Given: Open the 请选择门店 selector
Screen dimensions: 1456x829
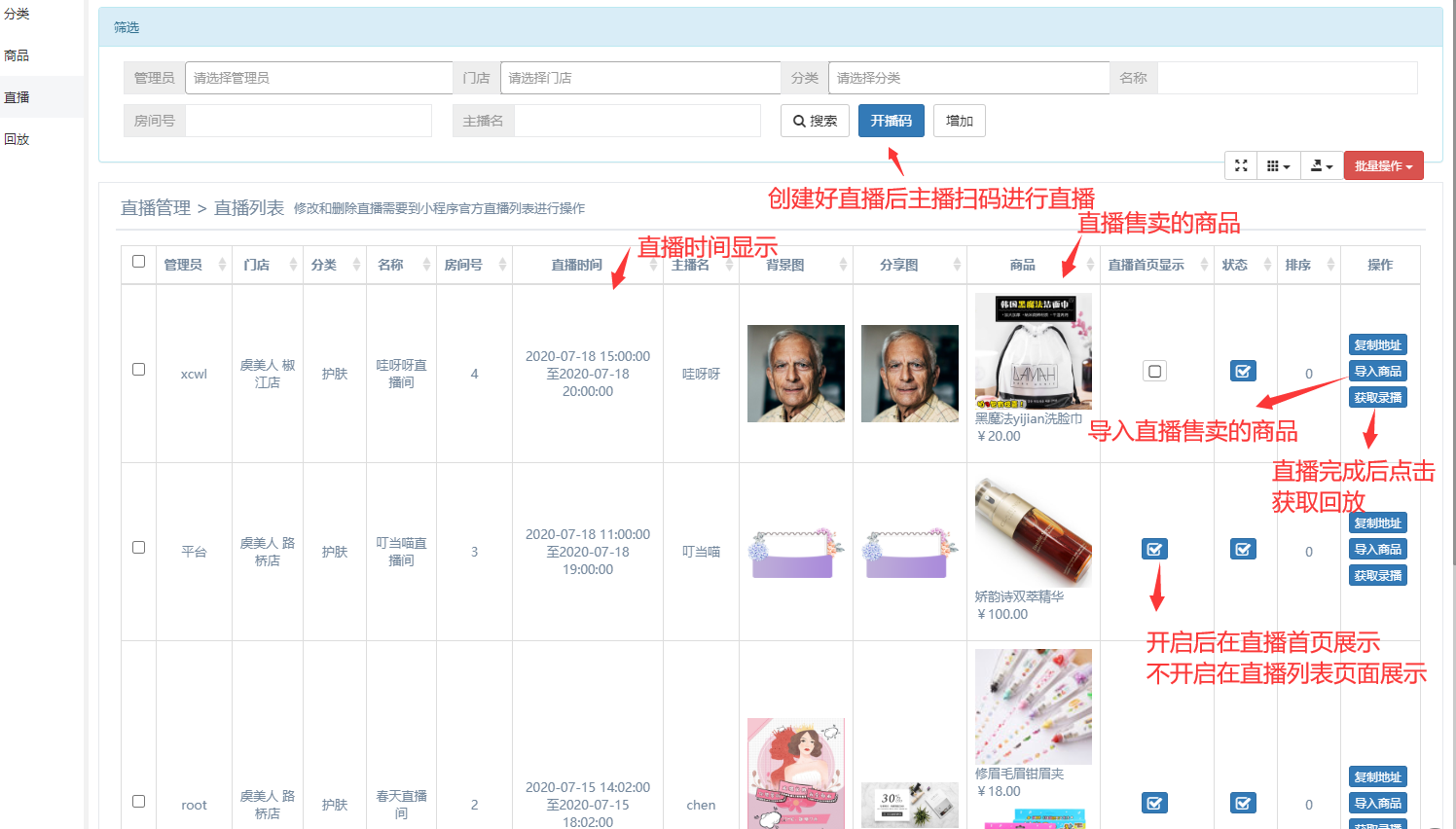Looking at the screenshot, I should tap(640, 78).
